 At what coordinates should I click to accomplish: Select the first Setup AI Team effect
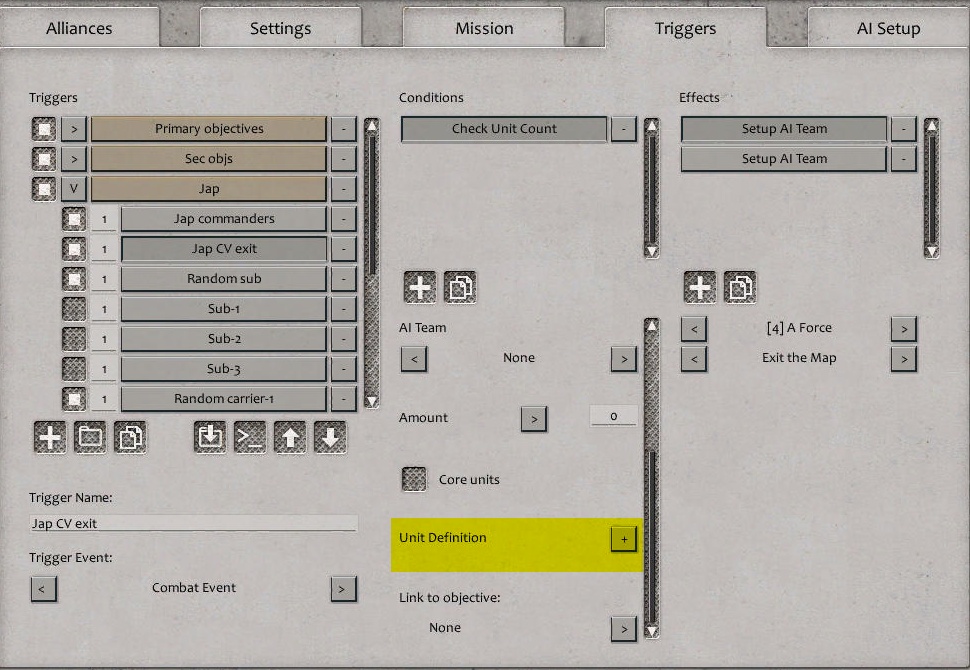[x=784, y=129]
